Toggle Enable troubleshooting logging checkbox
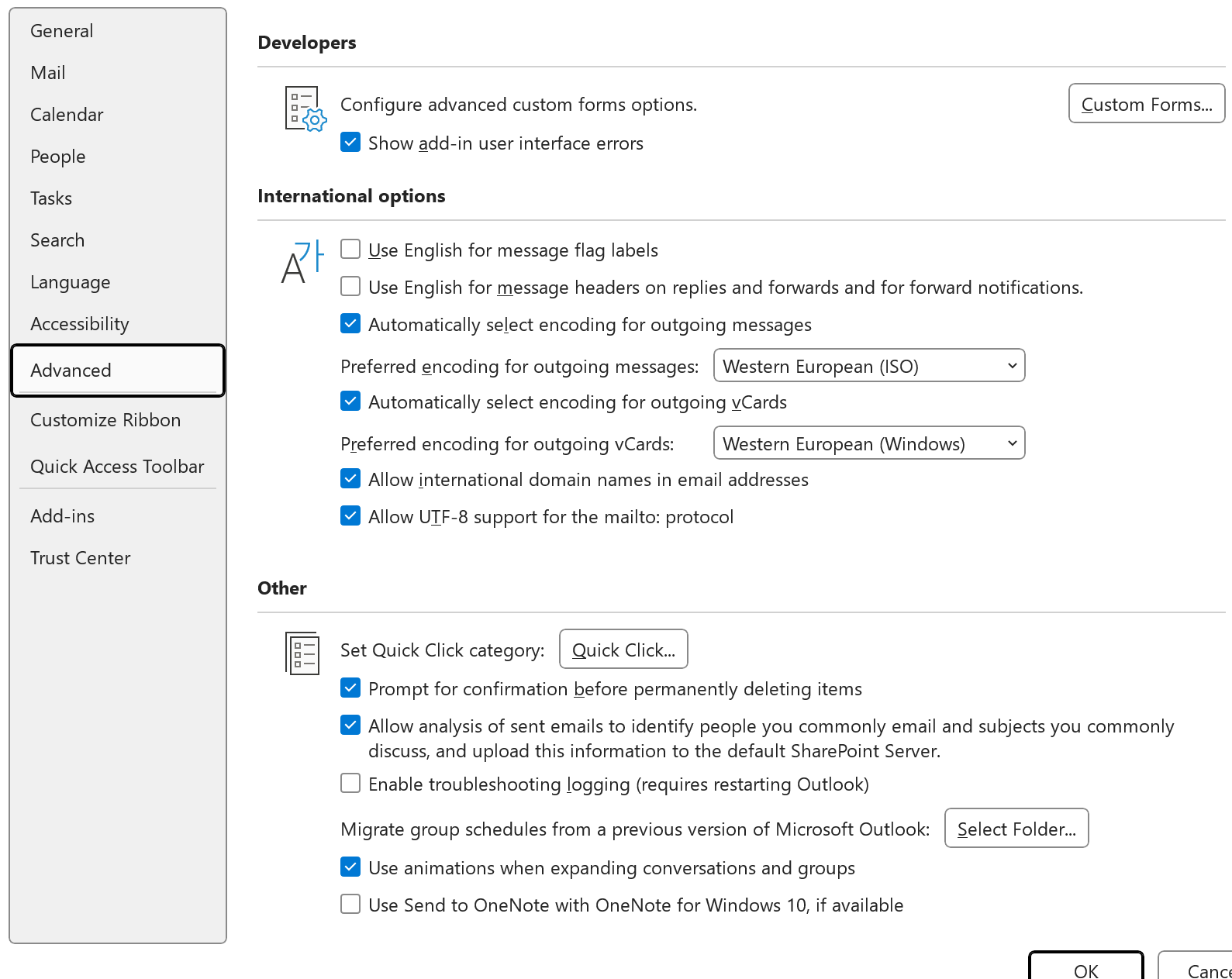Image resolution: width=1232 pixels, height=979 pixels. [x=350, y=784]
